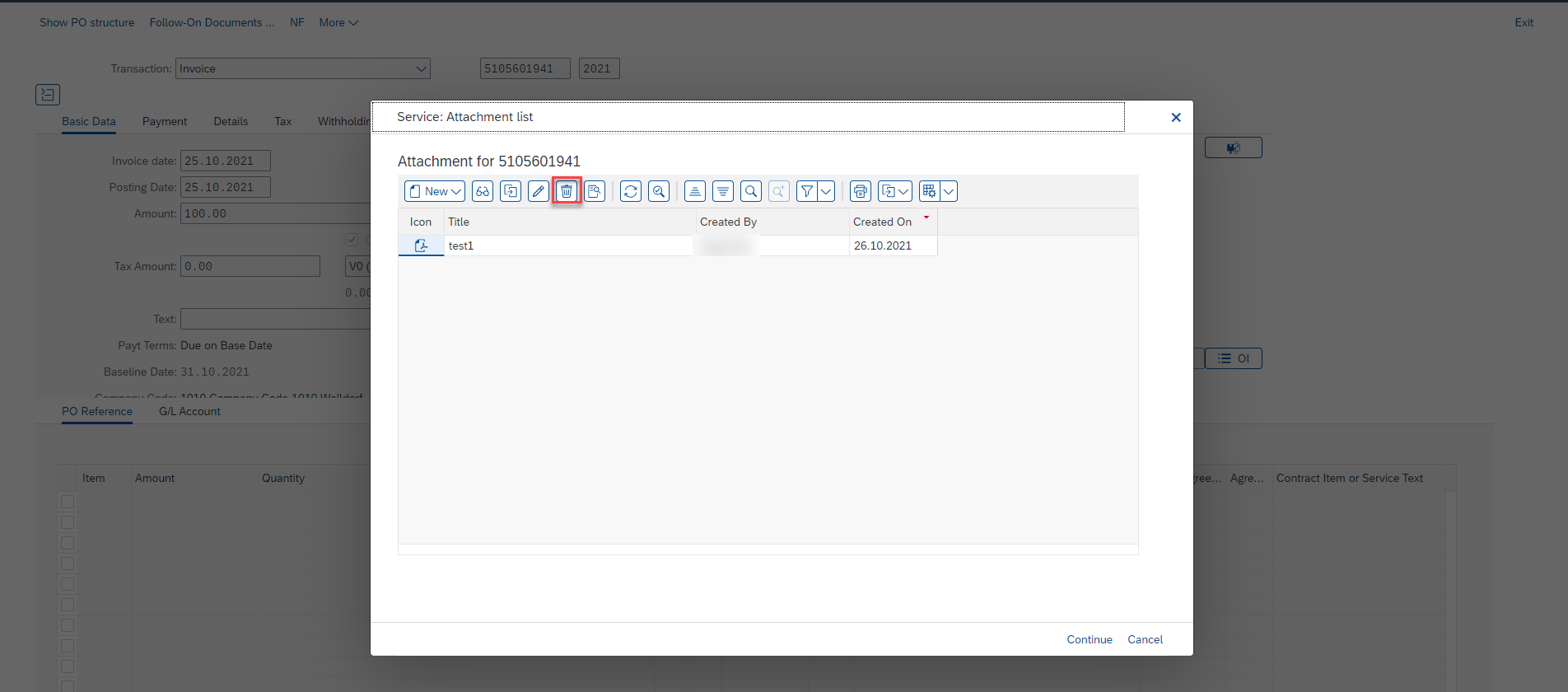This screenshot has width=1568, height=692.
Task: Open the Transaction Invoice dropdown
Action: [303, 68]
